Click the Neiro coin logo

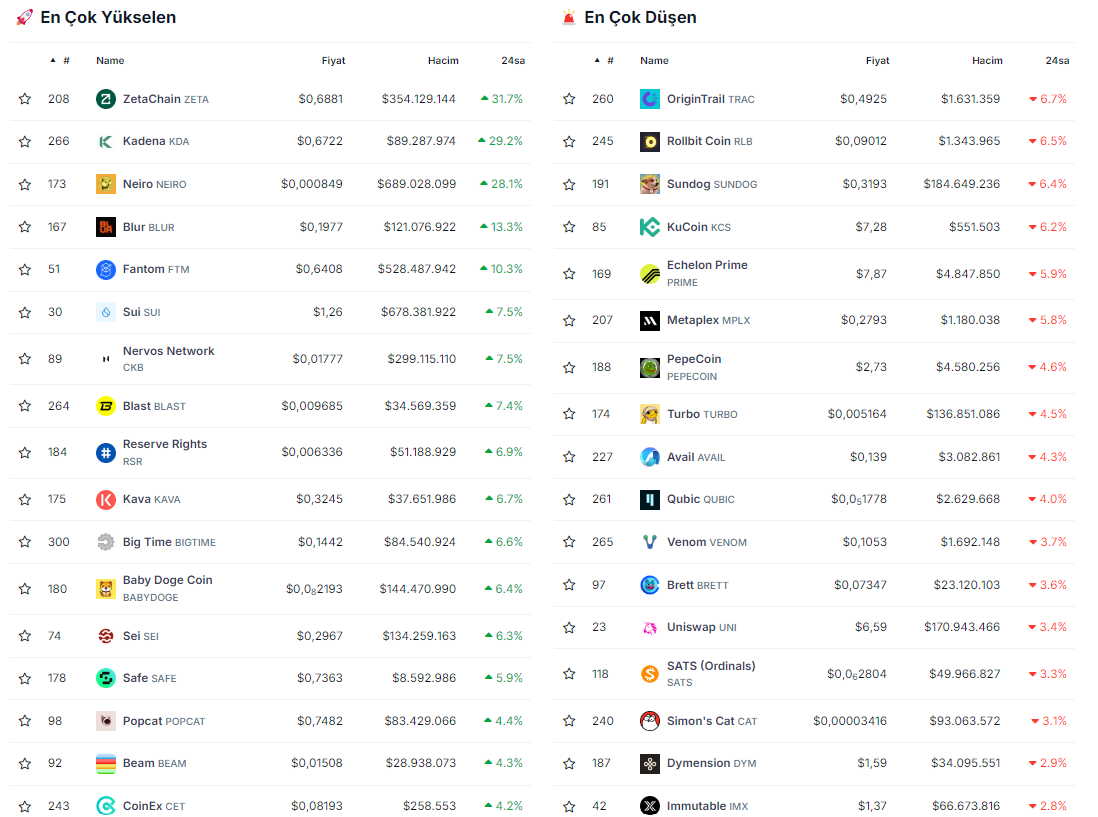click(x=105, y=184)
